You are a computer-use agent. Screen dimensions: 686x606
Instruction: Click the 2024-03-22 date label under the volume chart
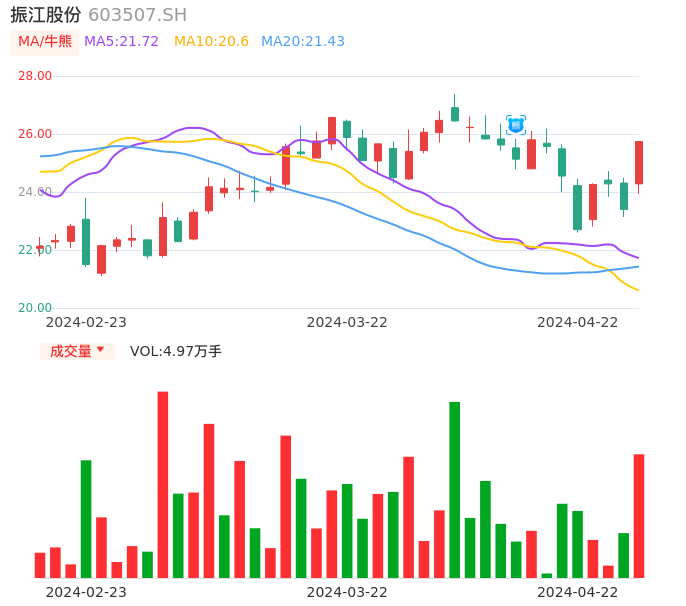[346, 592]
